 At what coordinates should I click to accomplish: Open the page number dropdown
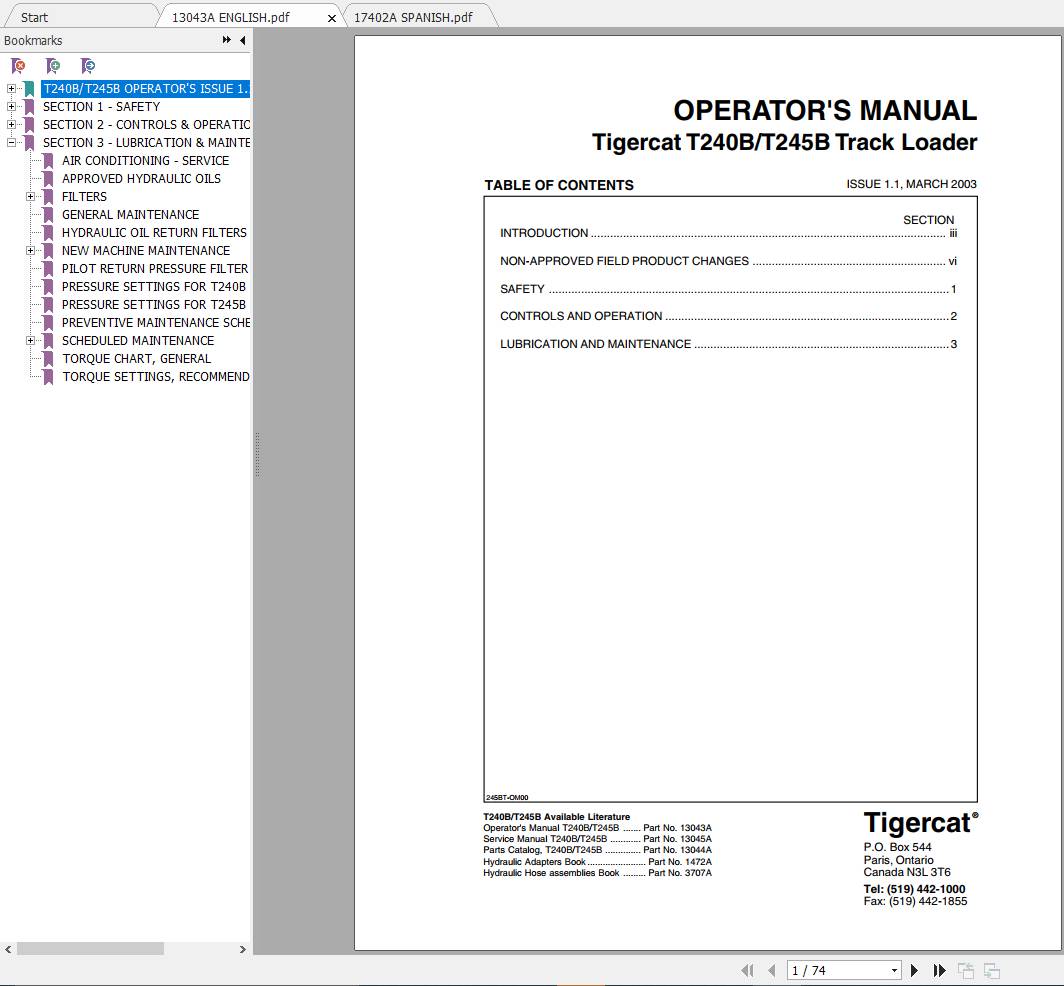click(x=893, y=970)
